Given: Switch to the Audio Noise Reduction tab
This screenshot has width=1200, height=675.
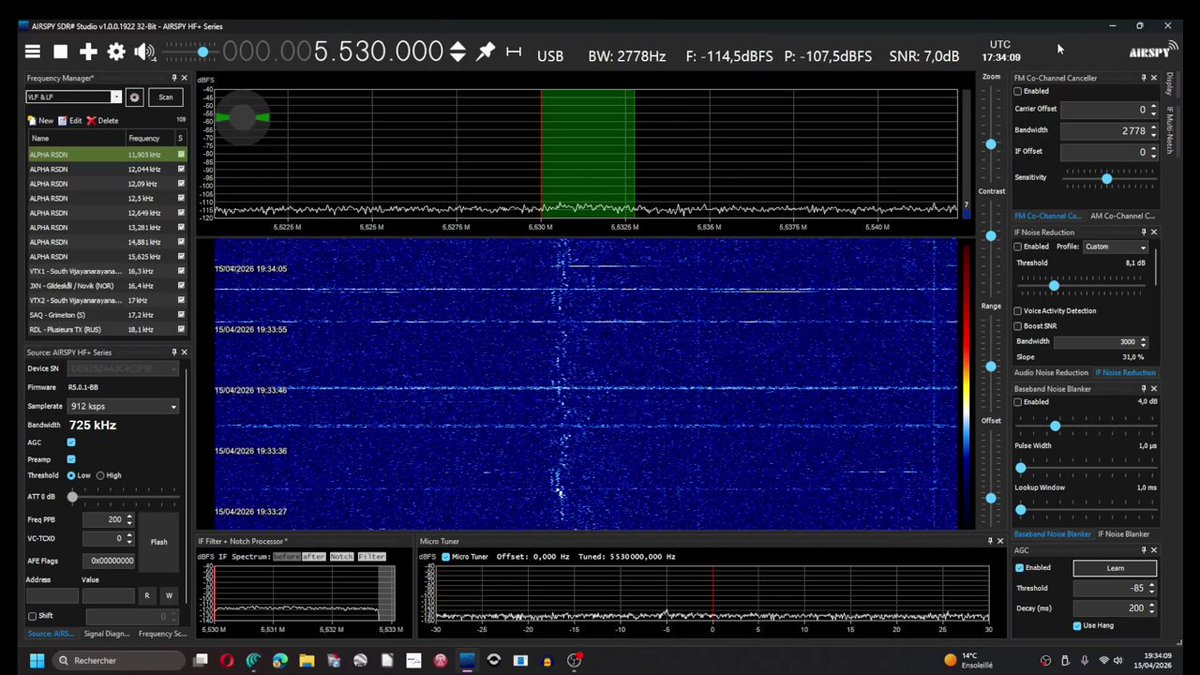Looking at the screenshot, I should (x=1051, y=372).
